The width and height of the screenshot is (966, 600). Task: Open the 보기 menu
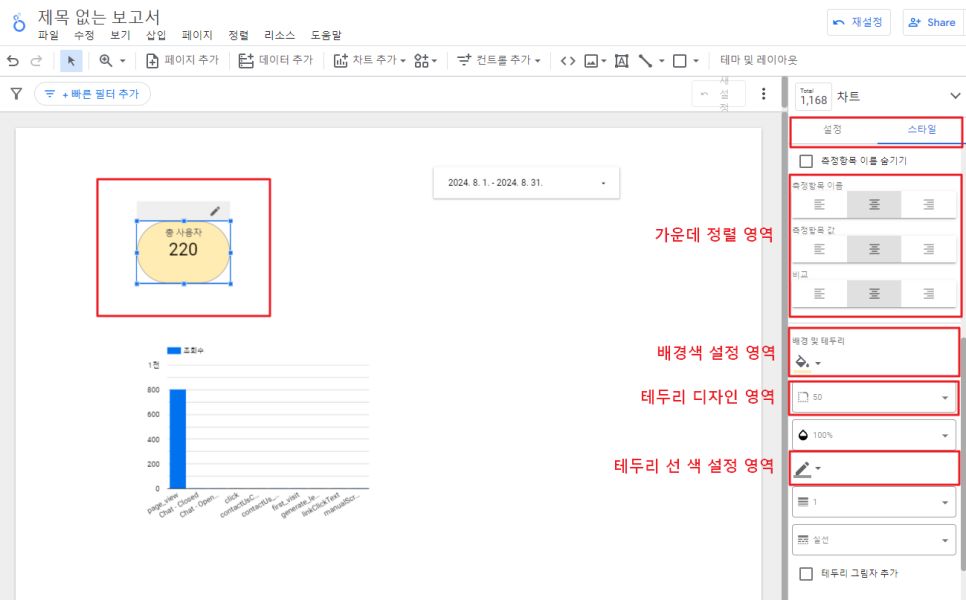tap(120, 35)
